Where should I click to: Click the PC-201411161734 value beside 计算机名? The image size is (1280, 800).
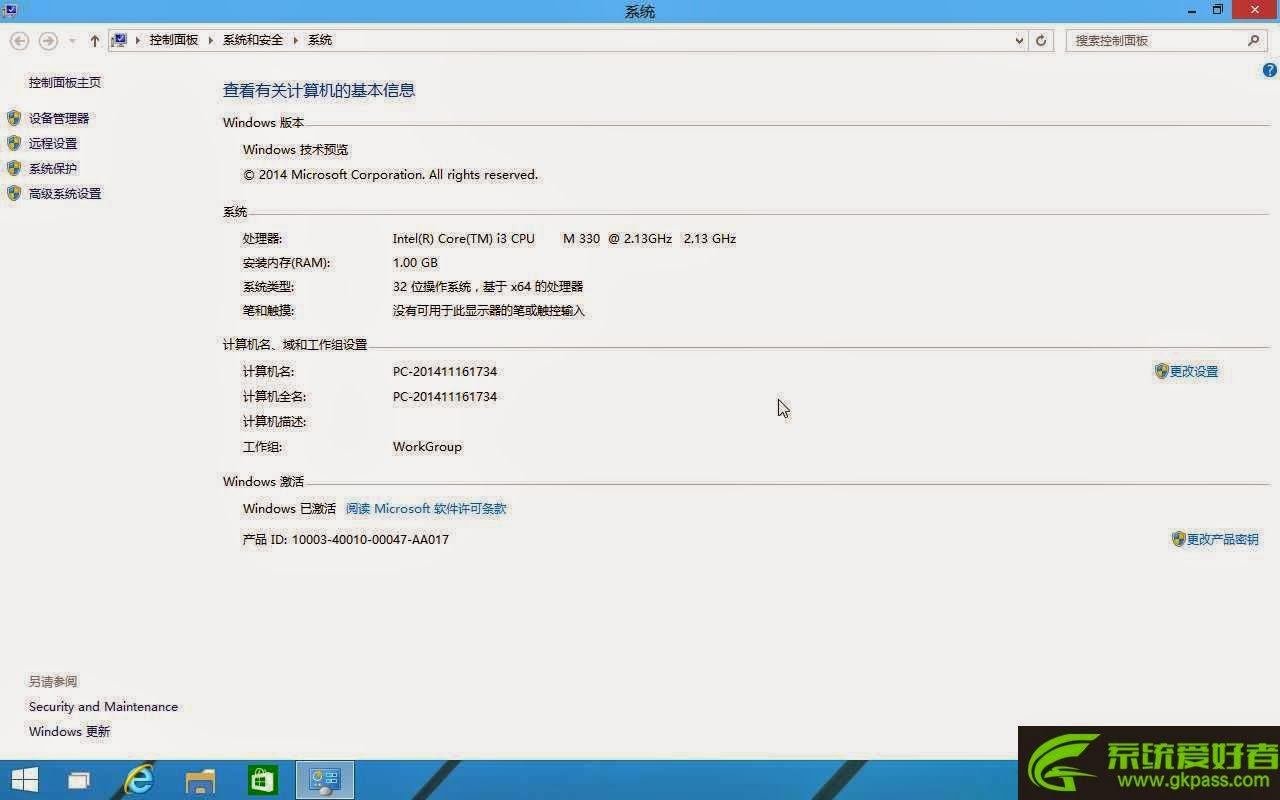tap(444, 371)
